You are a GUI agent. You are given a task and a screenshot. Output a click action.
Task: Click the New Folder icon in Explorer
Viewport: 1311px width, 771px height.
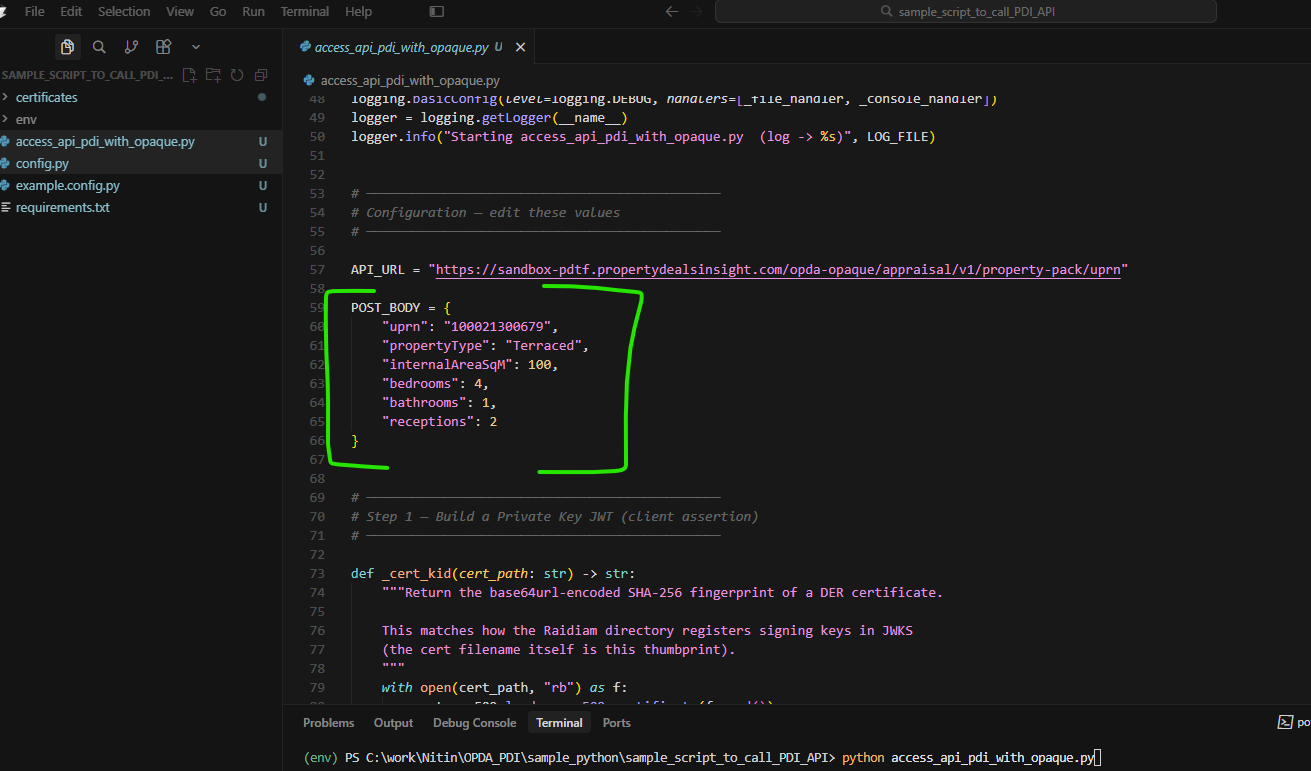coord(213,75)
